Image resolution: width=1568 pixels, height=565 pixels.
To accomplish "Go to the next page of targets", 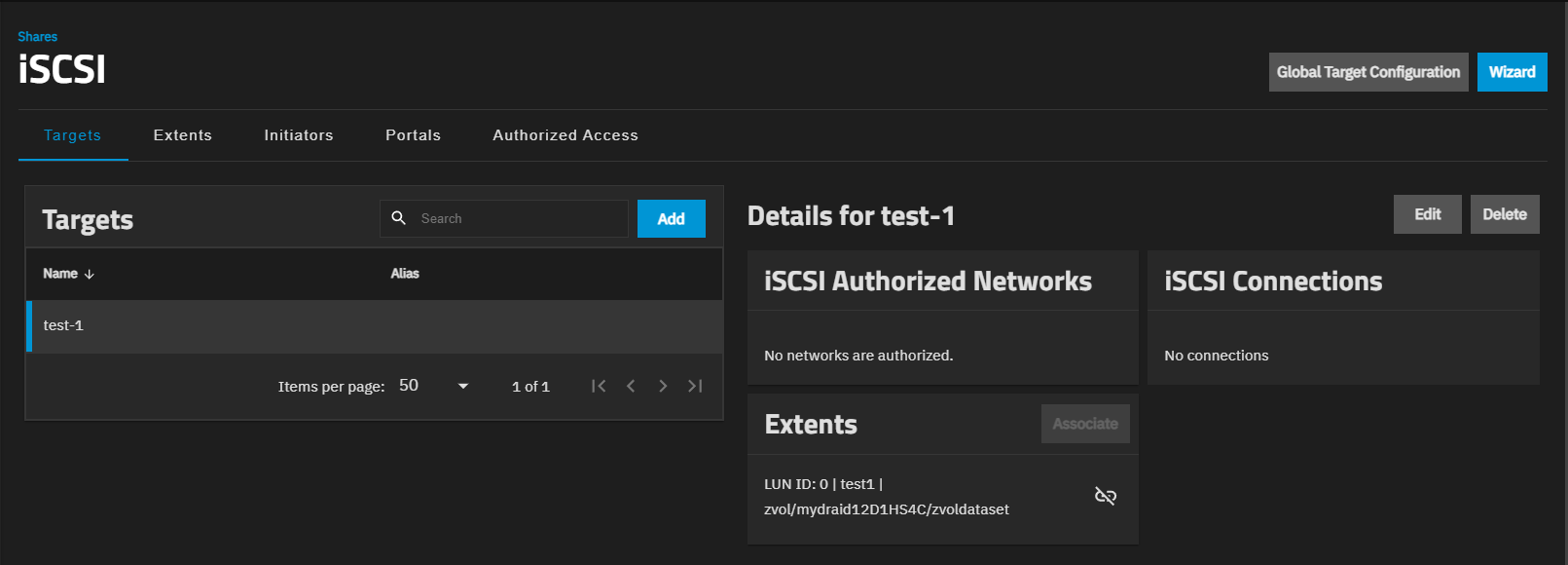I will click(663, 386).
